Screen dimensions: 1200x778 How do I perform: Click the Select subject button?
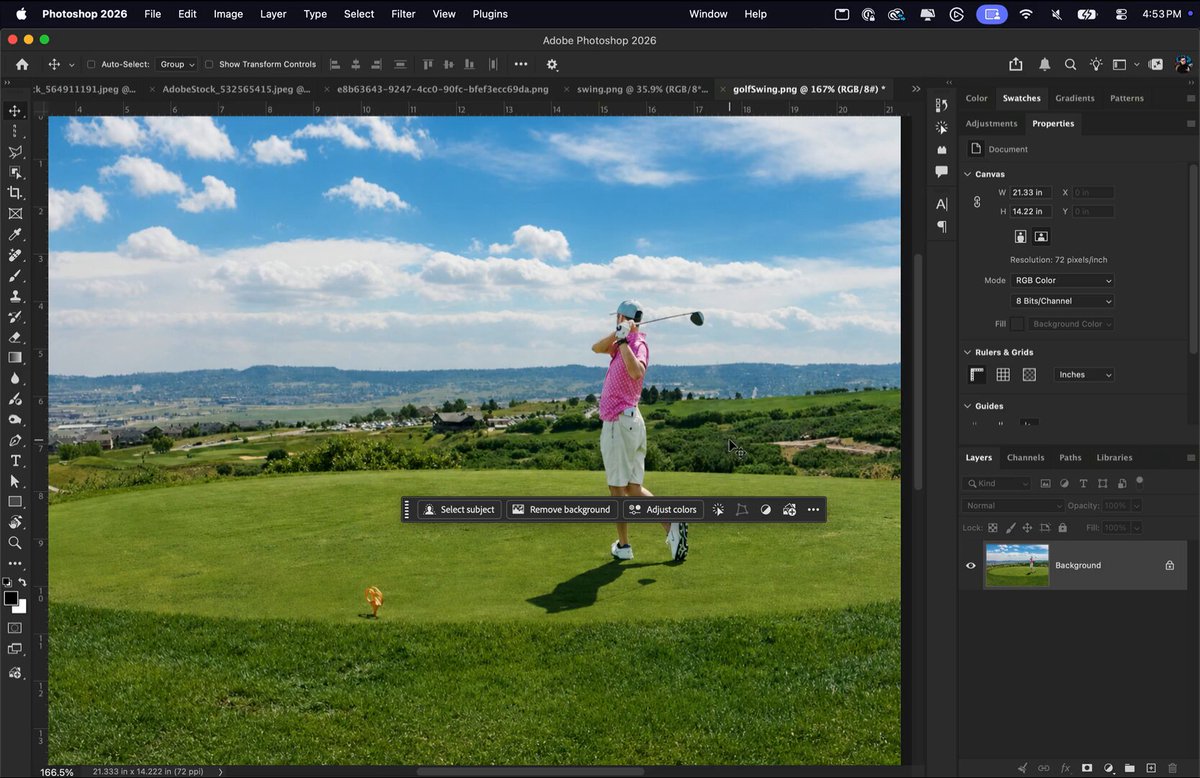point(459,510)
